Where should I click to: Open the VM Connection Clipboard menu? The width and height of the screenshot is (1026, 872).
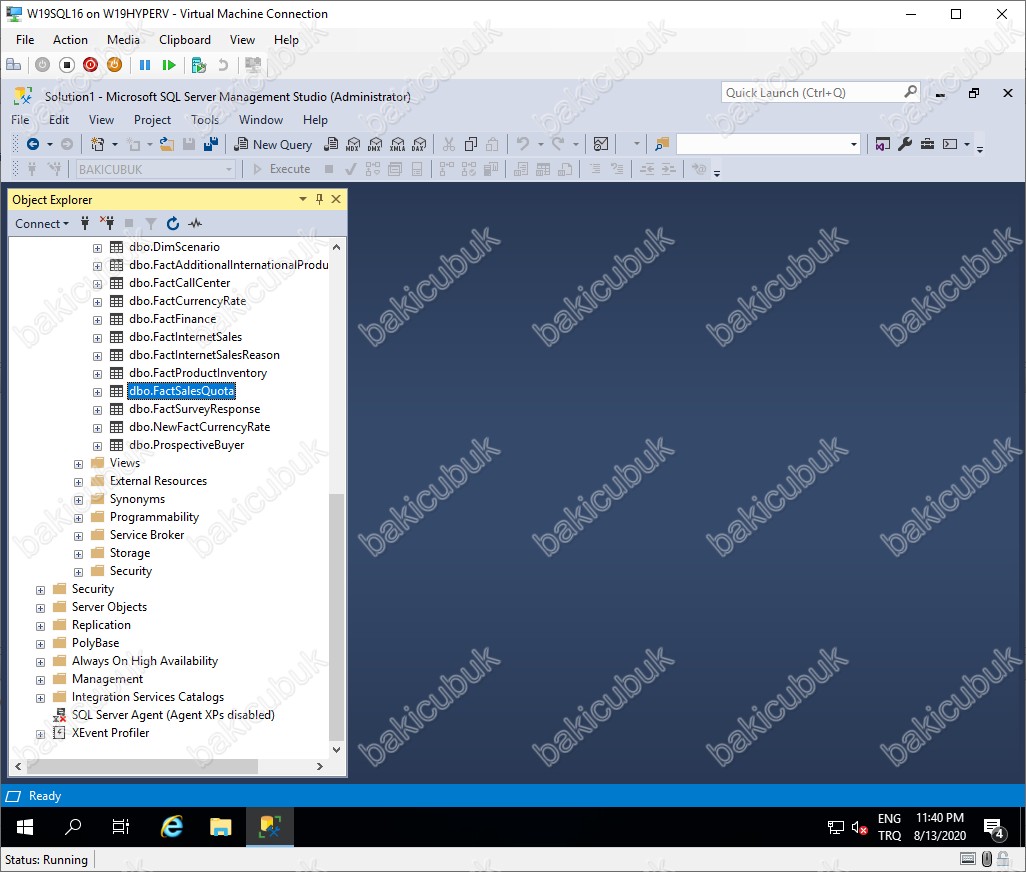coord(185,40)
